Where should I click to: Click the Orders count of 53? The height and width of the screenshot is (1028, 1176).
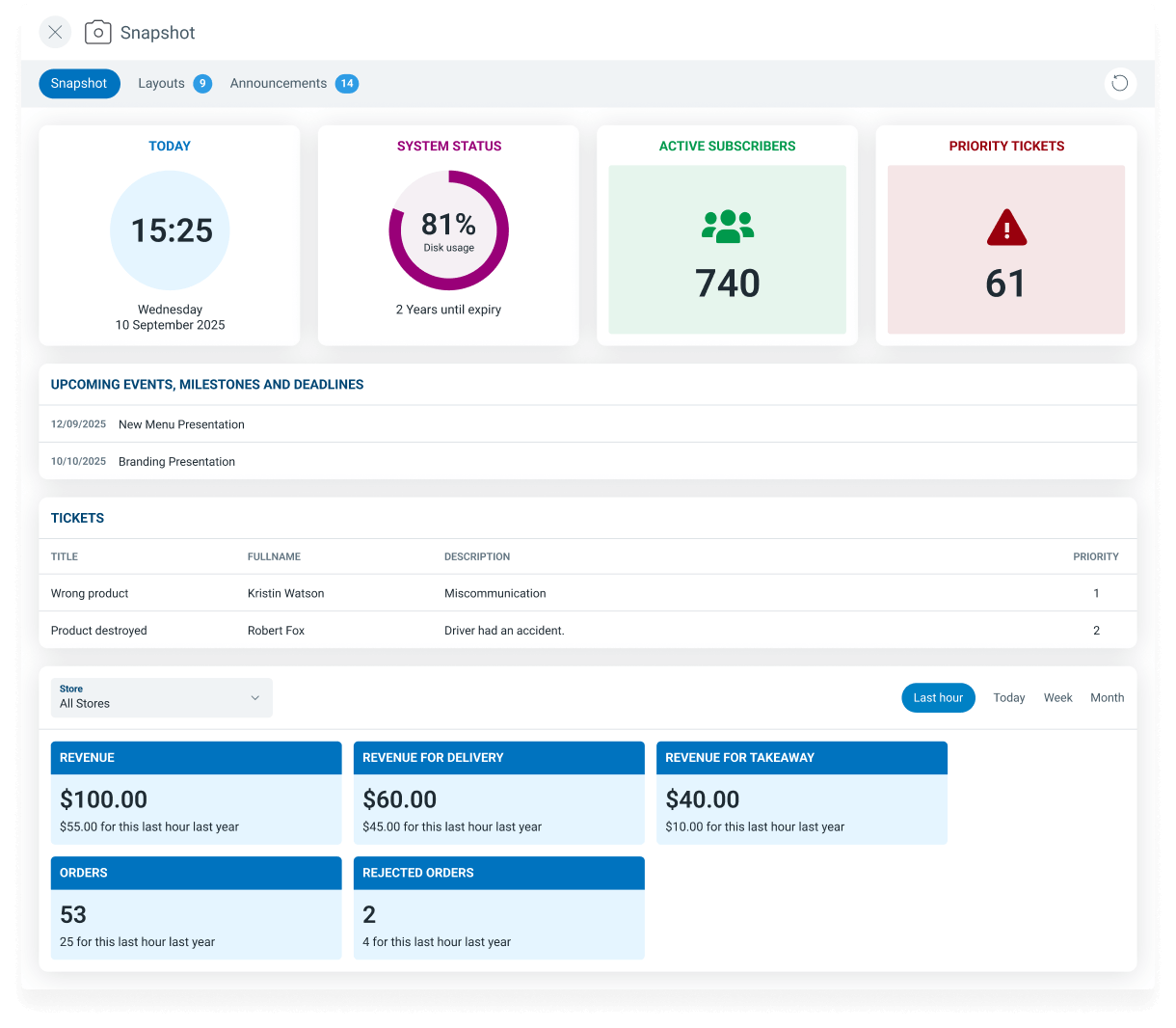coord(73,914)
